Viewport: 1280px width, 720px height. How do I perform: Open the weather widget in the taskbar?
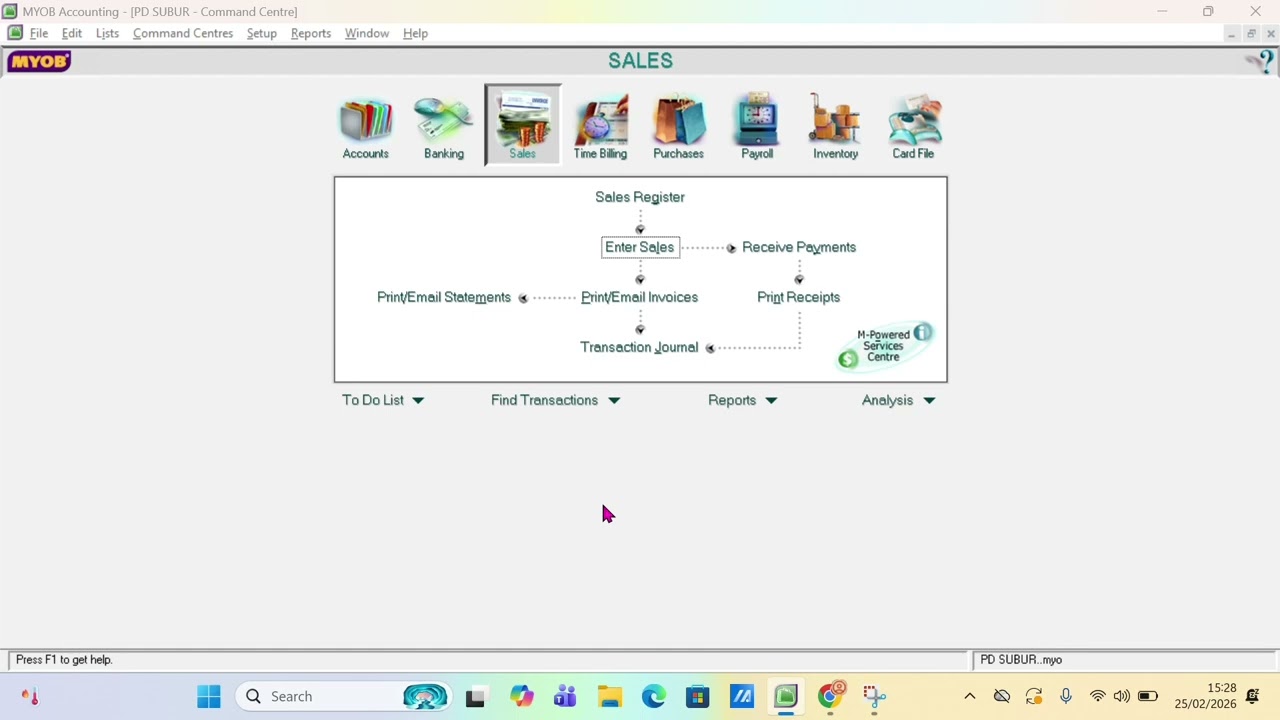[30, 696]
